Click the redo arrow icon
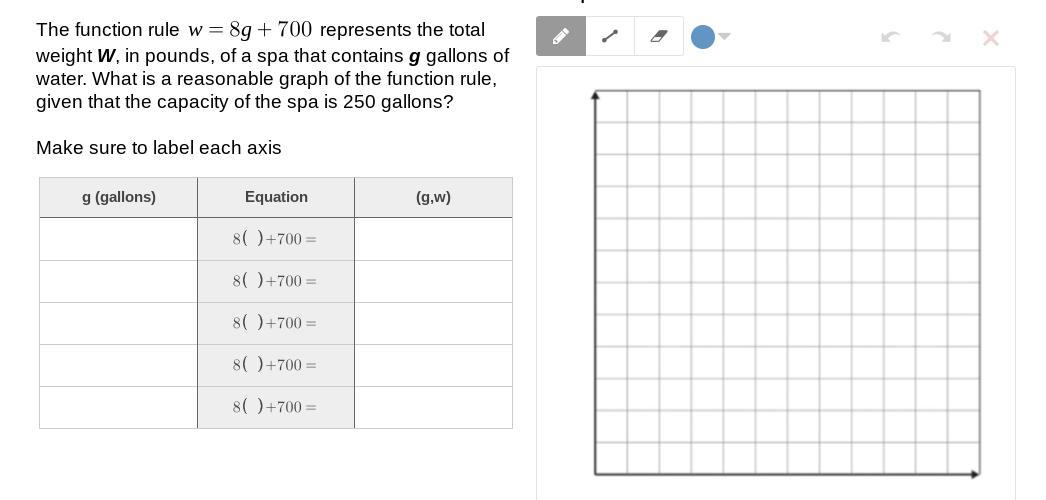This screenshot has width=1046, height=500. coord(941,37)
